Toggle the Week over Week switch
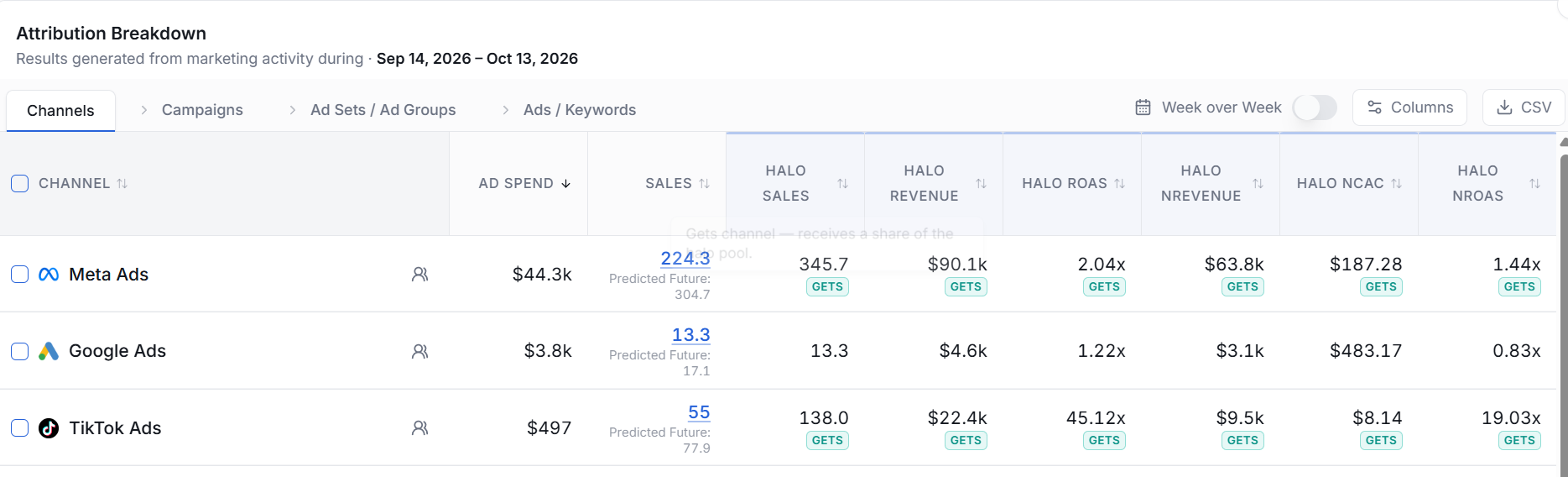The height and width of the screenshot is (477, 1568). [x=1315, y=107]
